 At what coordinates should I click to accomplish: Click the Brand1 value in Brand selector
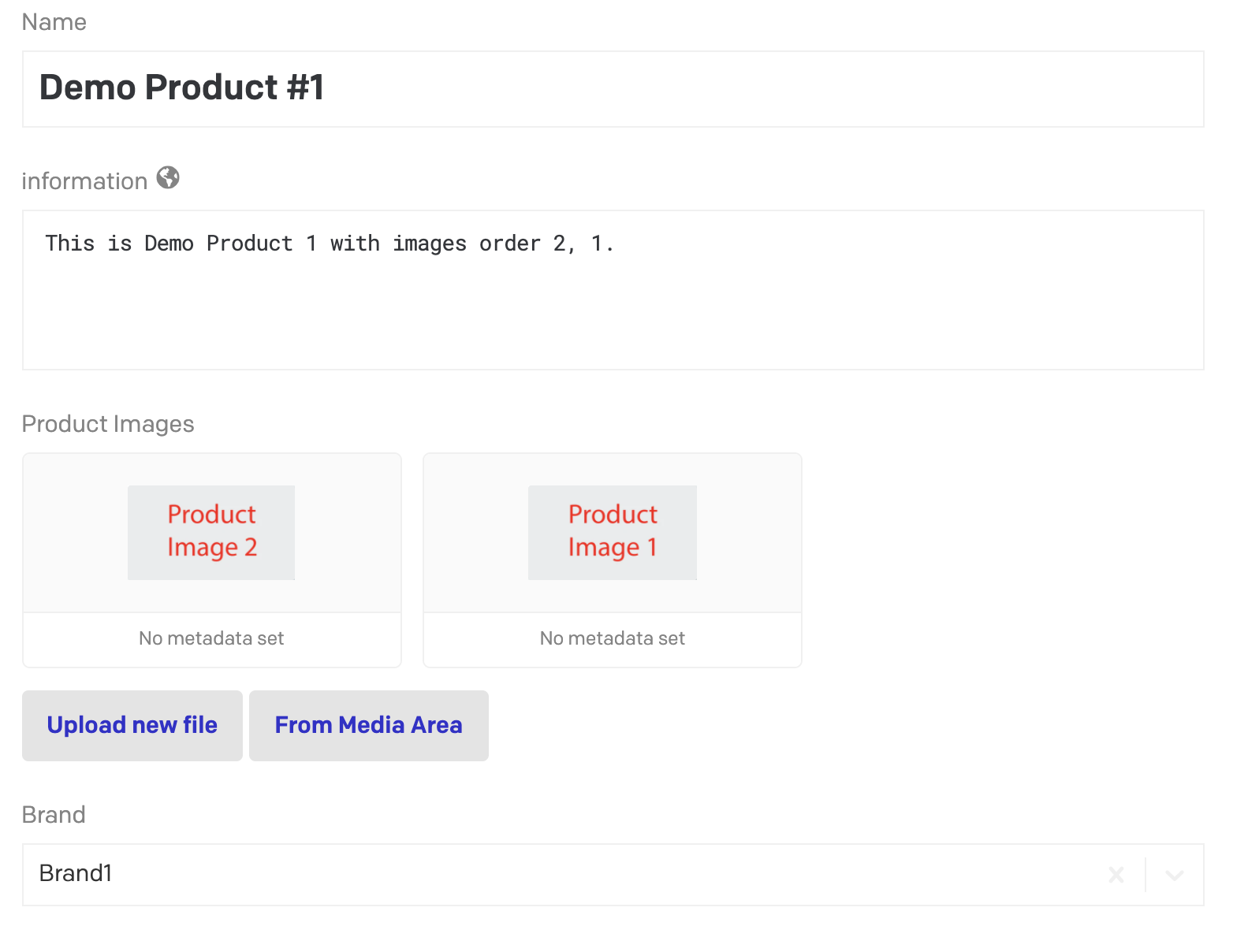(76, 873)
